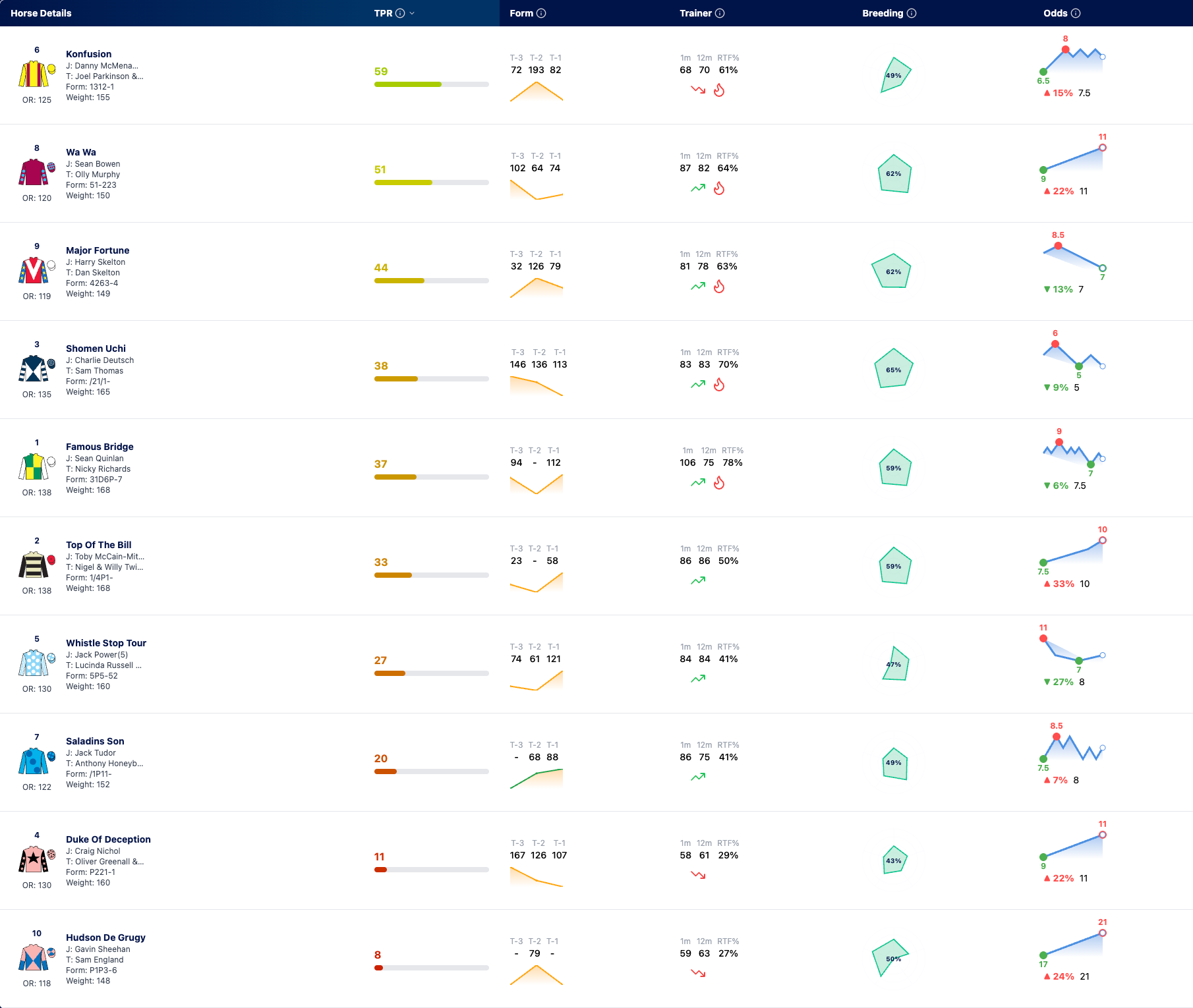Open the Famous Bridge horse link
The height and width of the screenshot is (1008, 1193).
coord(100,447)
